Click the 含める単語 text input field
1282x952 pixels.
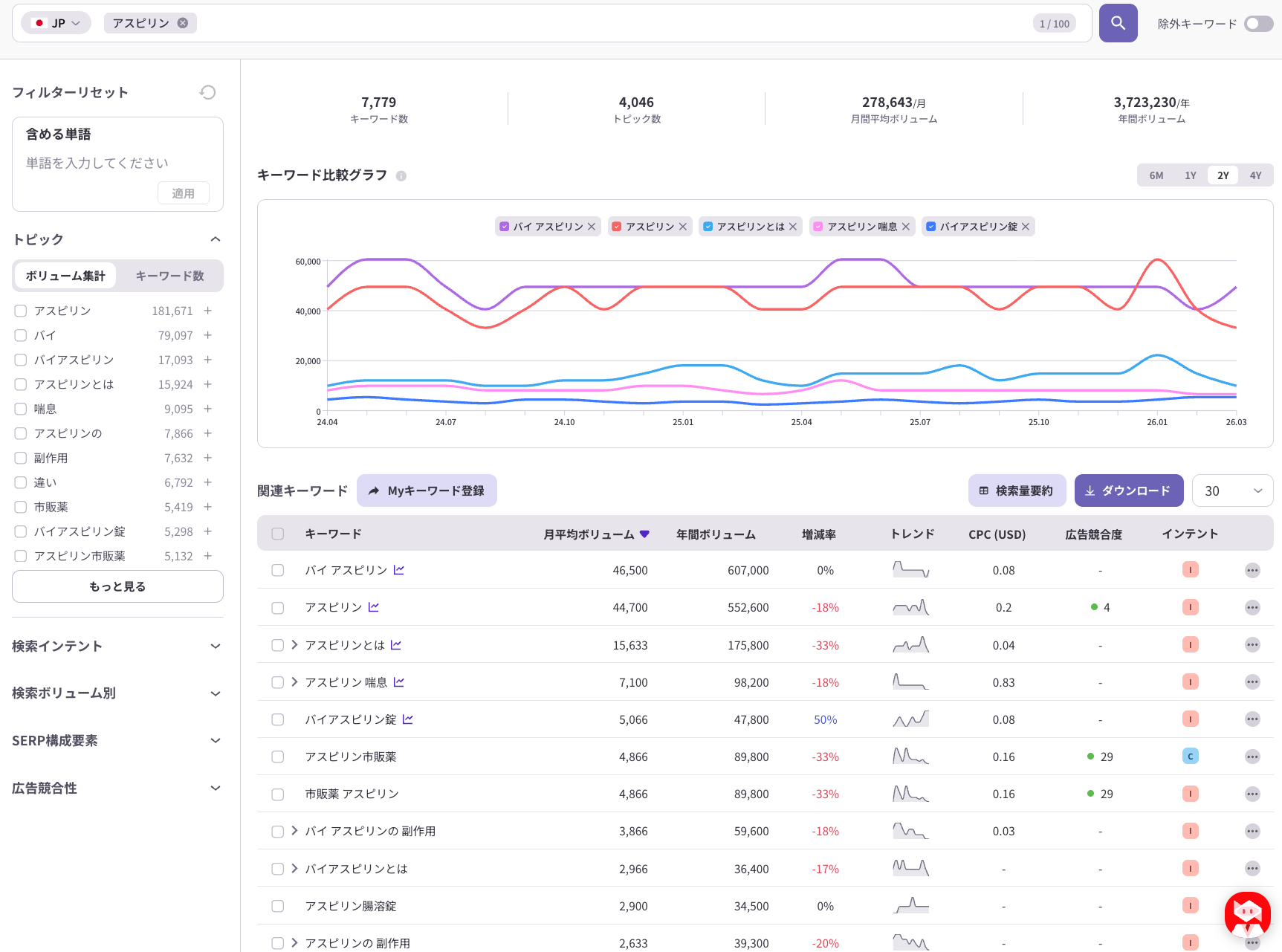pos(97,163)
